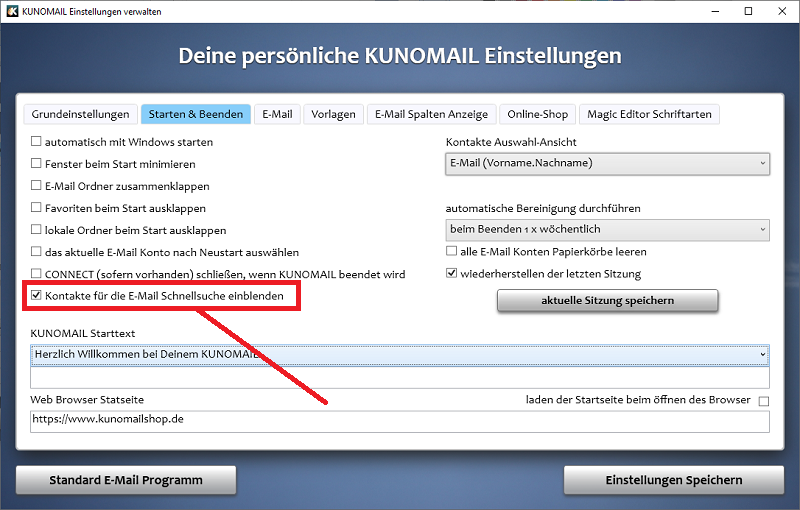Select Starten & Beenden tab
Viewport: 800px width, 510px height.
196,114
